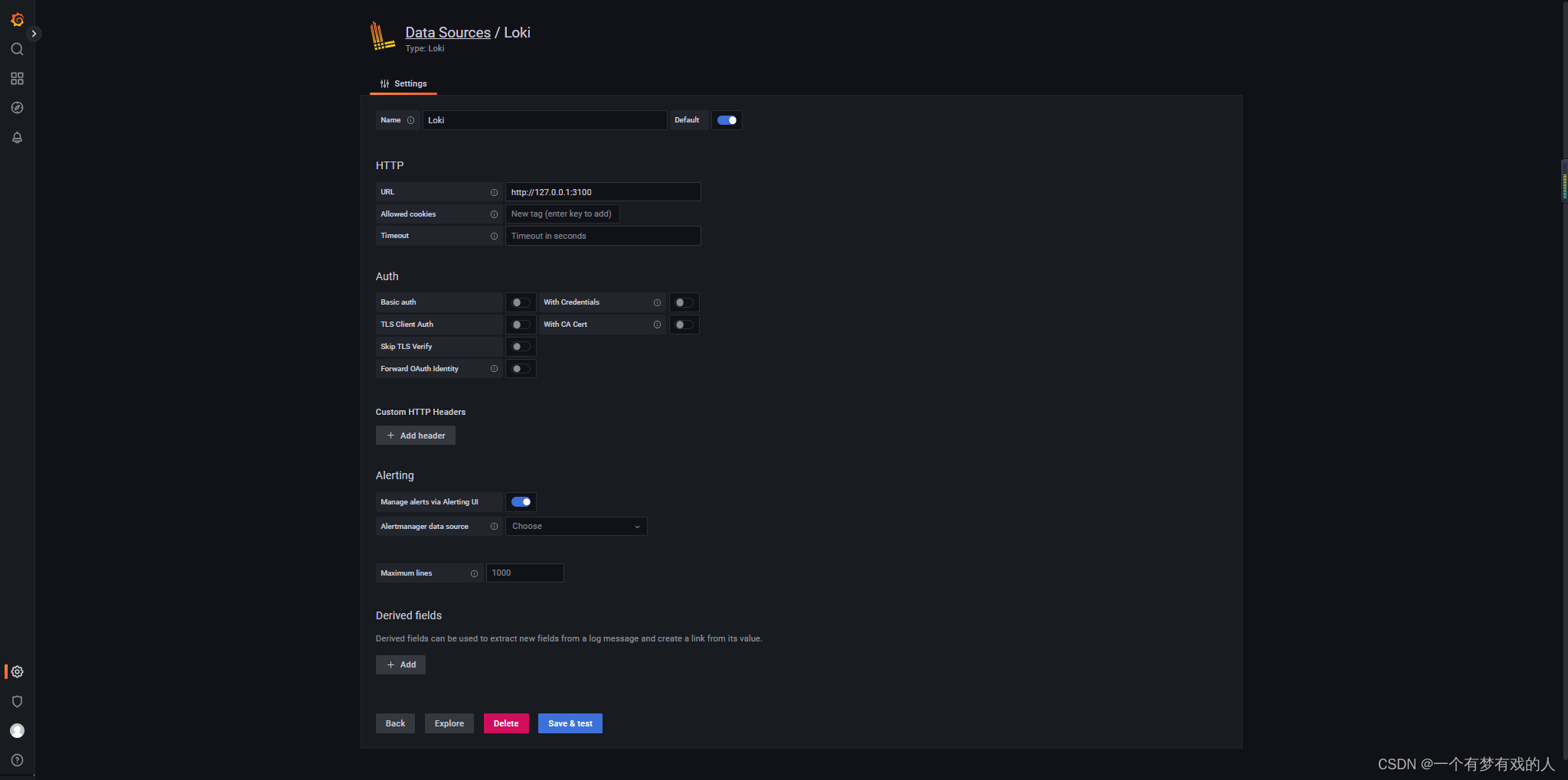Image resolution: width=1568 pixels, height=780 pixels.
Task: Enable TLS Client Auth toggle
Action: [x=521, y=325]
